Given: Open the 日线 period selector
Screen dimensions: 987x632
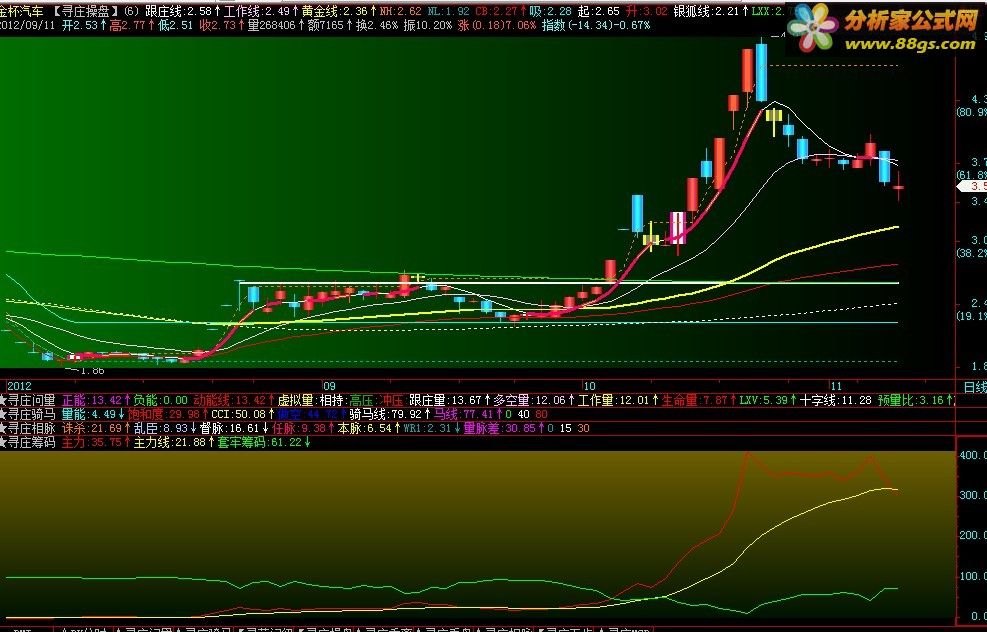Looking at the screenshot, I should [x=974, y=387].
